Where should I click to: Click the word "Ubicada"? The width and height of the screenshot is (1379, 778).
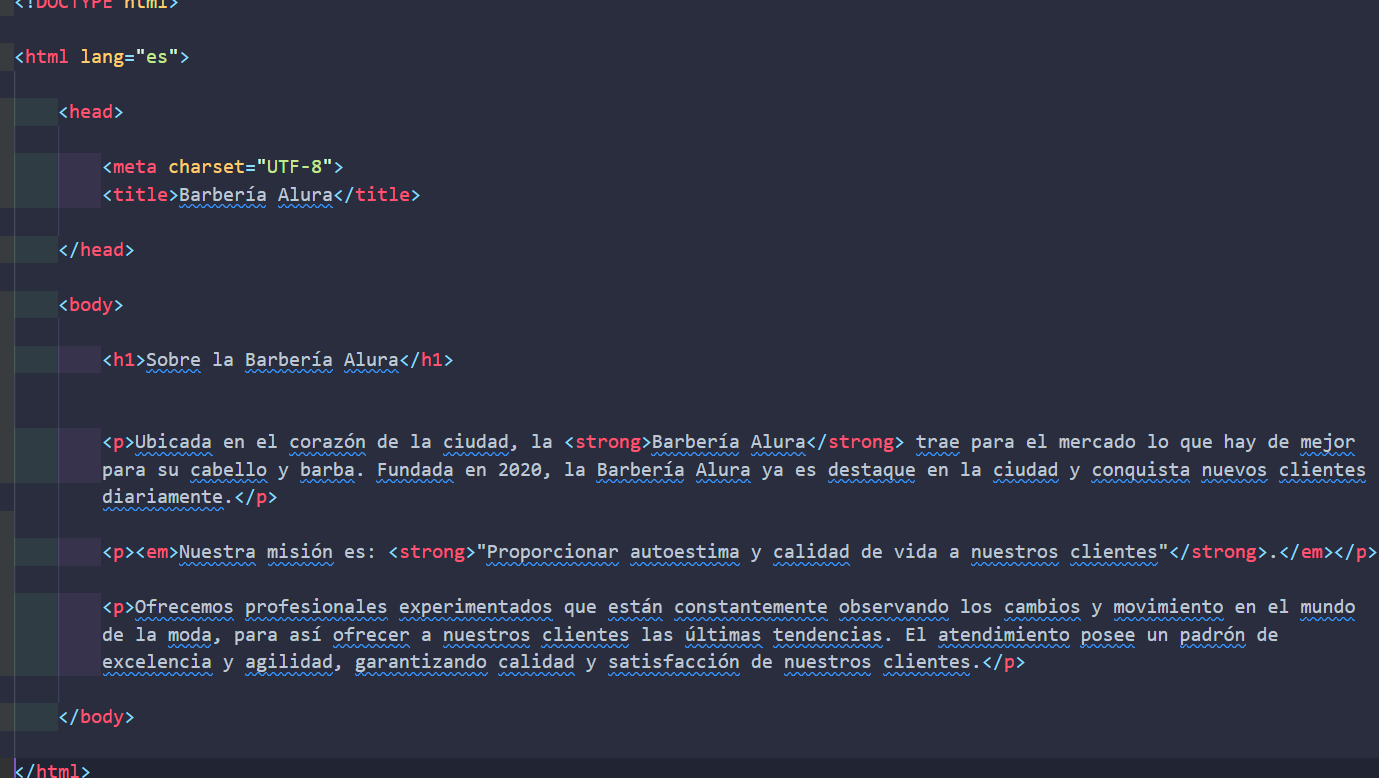click(173, 442)
